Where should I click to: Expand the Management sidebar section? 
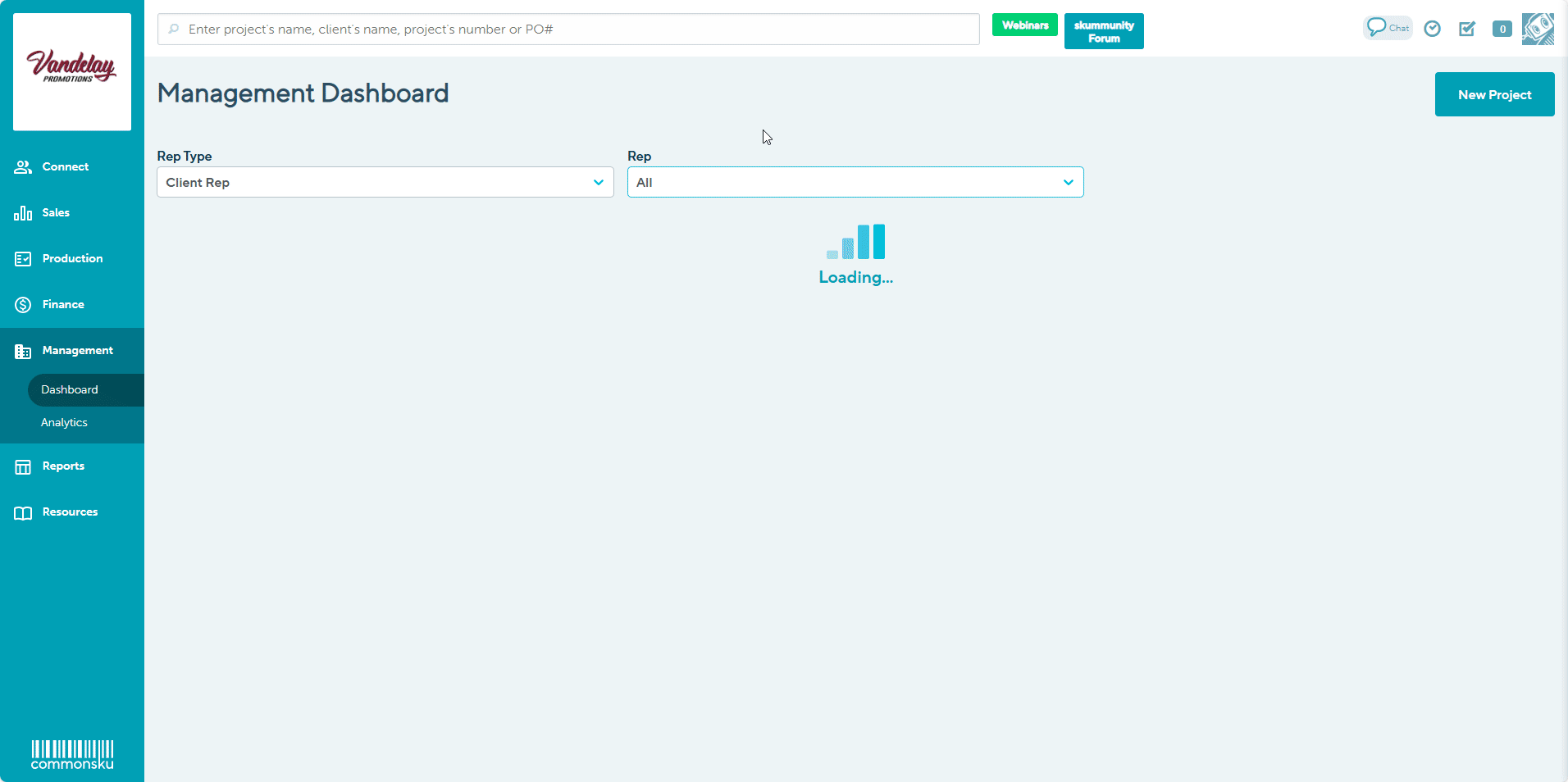78,350
